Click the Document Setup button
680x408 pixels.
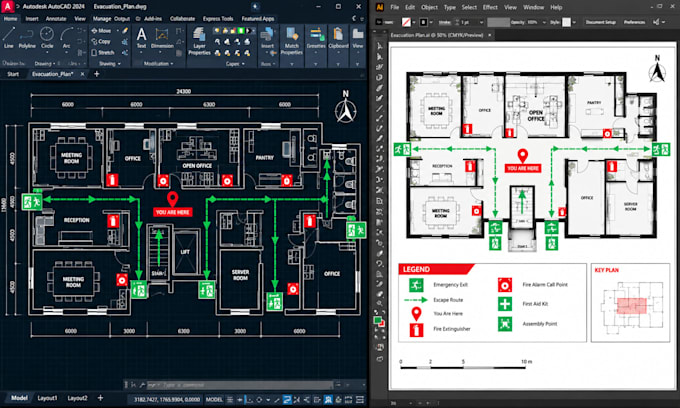click(601, 22)
